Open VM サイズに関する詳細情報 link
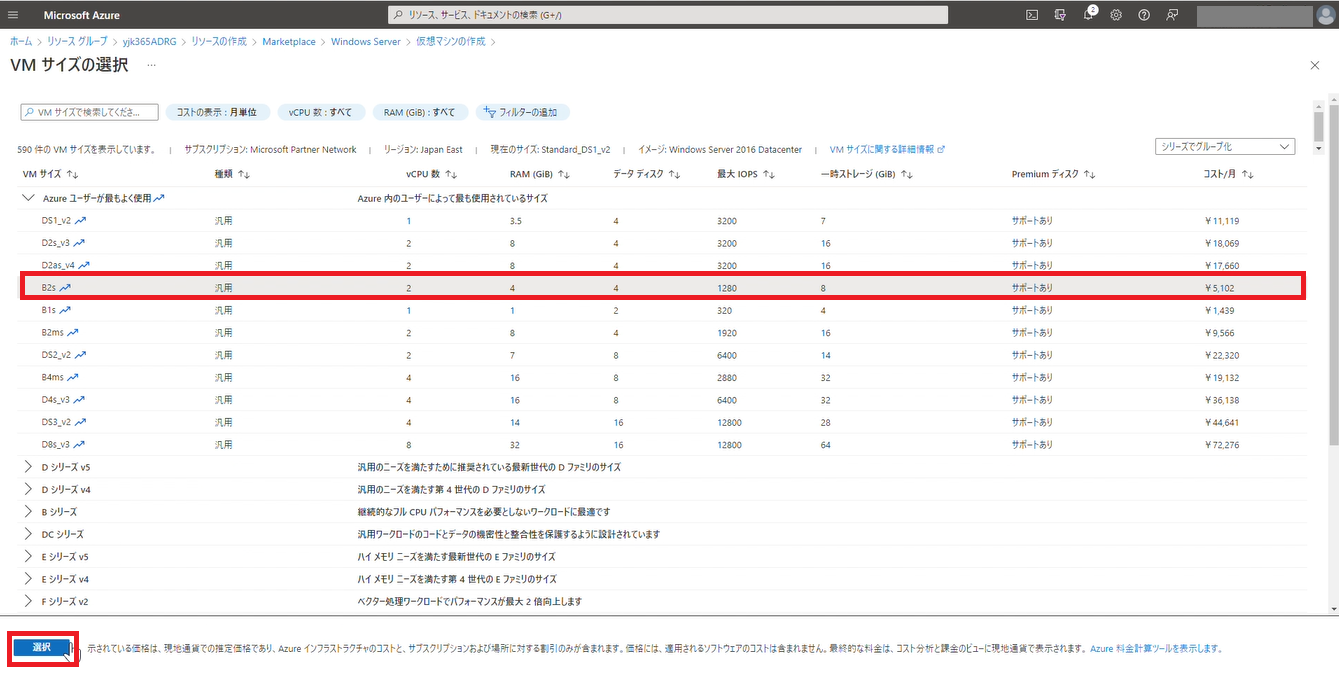The image size is (1339, 674). (x=887, y=150)
